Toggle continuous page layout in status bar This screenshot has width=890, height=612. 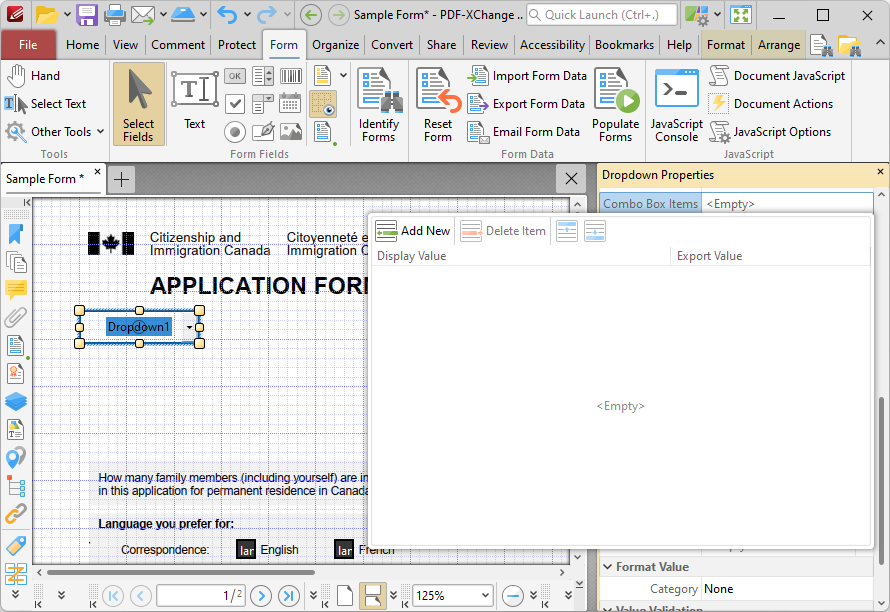pyautogui.click(x=373, y=595)
